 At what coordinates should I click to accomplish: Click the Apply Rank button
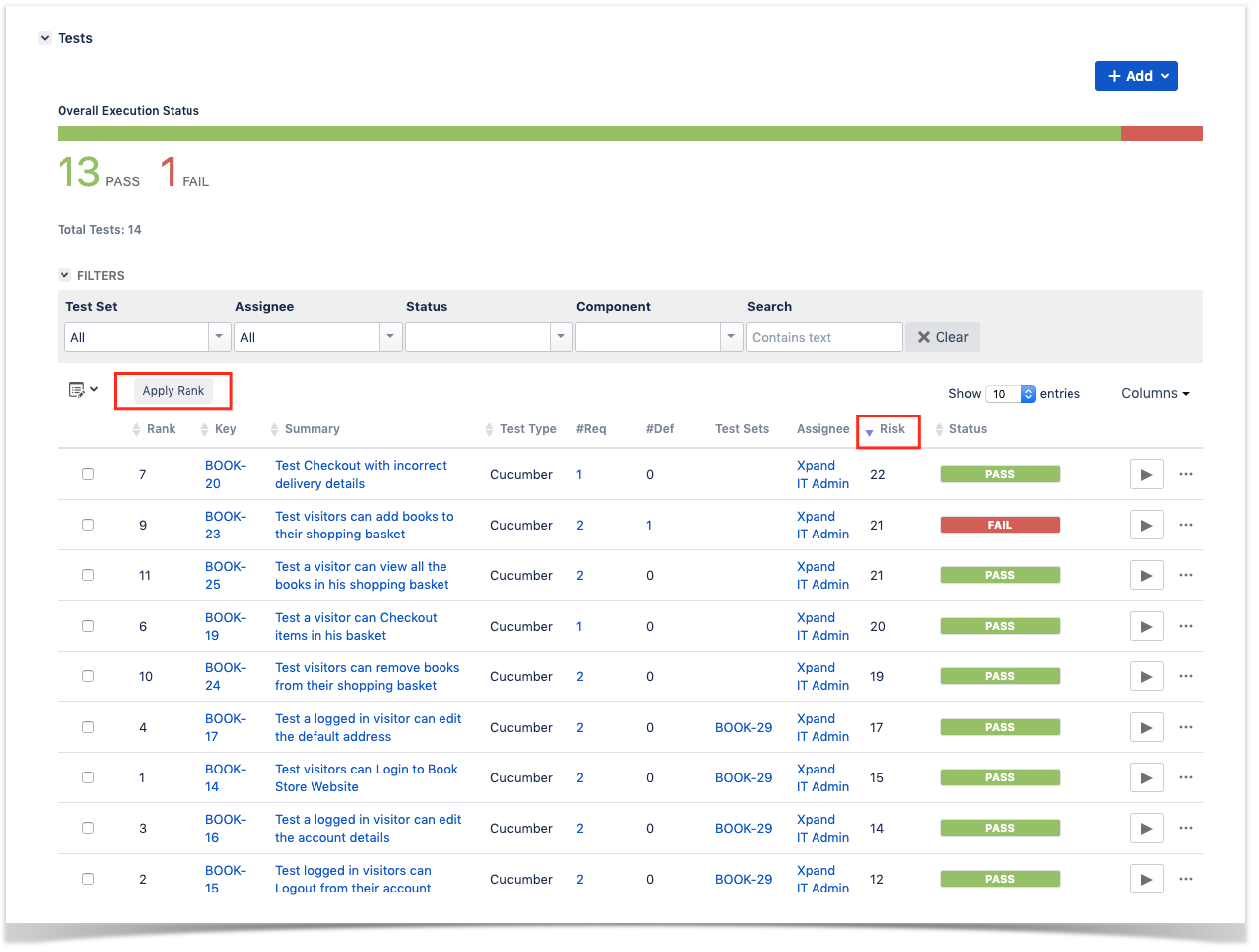point(174,391)
